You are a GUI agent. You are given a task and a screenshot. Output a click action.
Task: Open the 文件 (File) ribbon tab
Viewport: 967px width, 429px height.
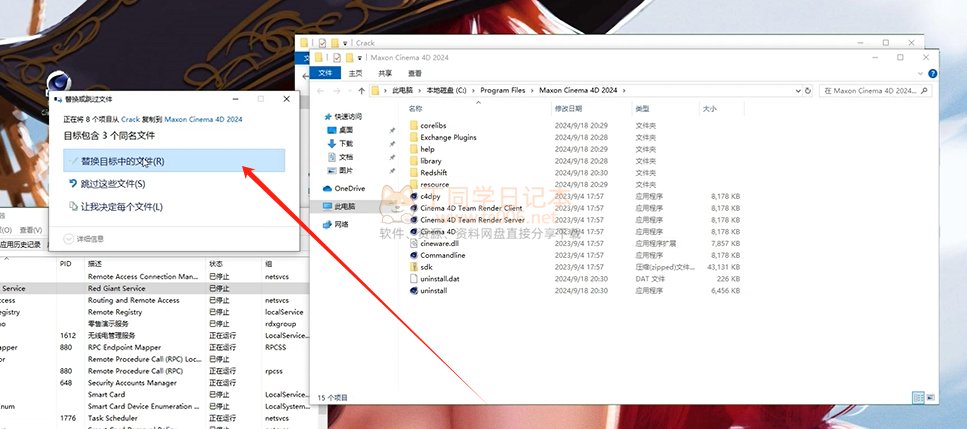[x=325, y=73]
